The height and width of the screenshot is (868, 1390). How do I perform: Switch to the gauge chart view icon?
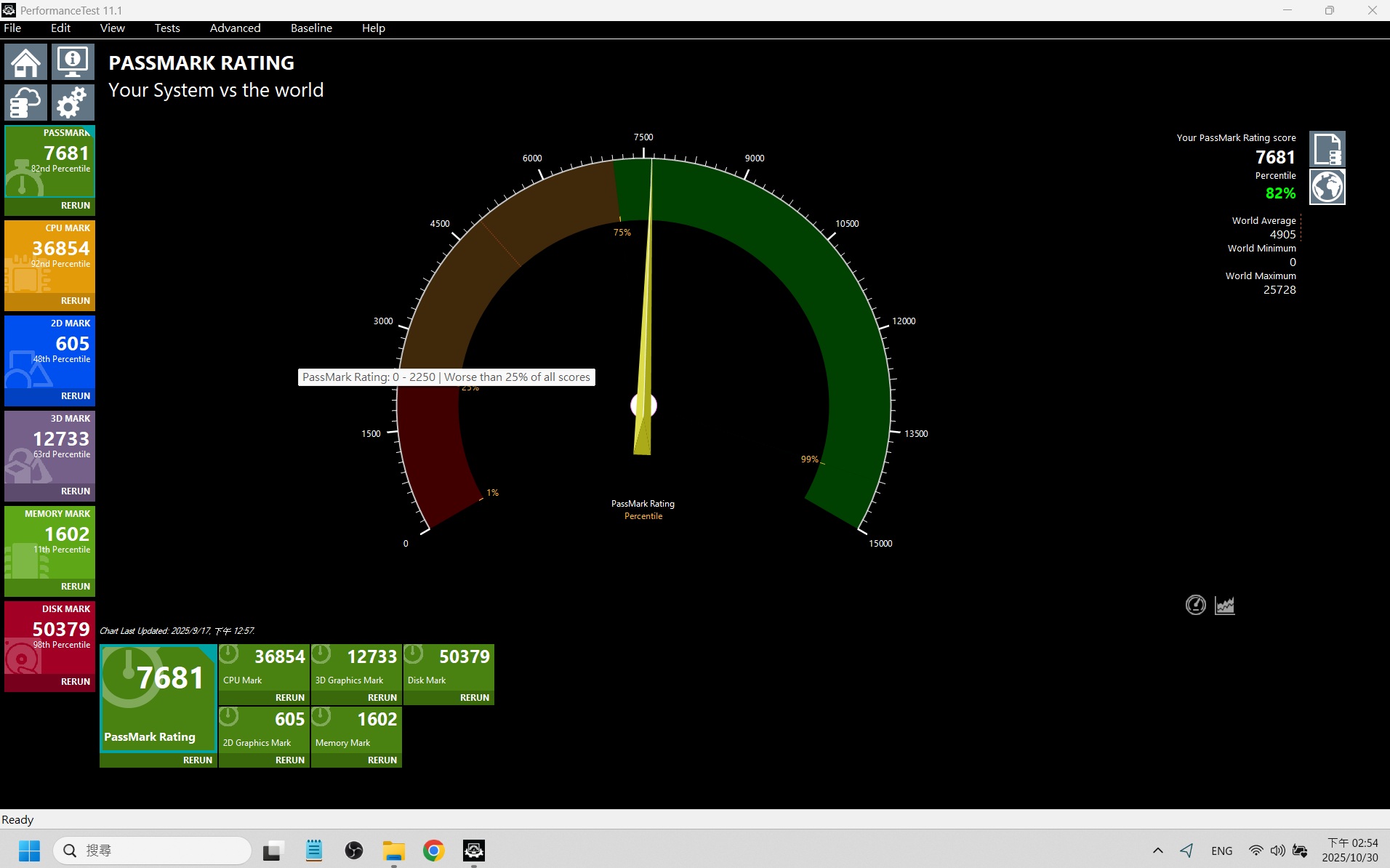click(1195, 605)
